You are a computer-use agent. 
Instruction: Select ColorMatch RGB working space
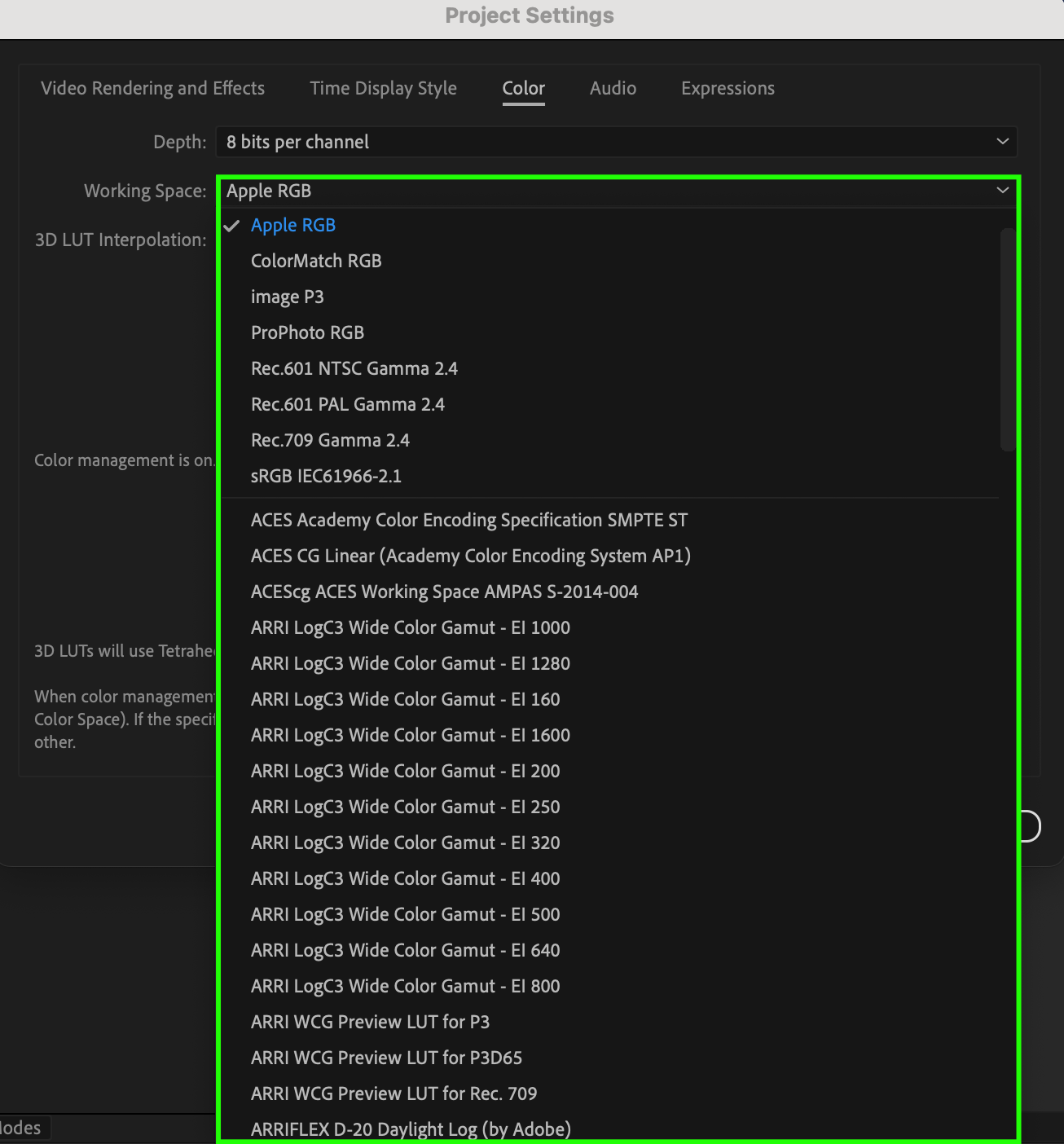click(316, 261)
